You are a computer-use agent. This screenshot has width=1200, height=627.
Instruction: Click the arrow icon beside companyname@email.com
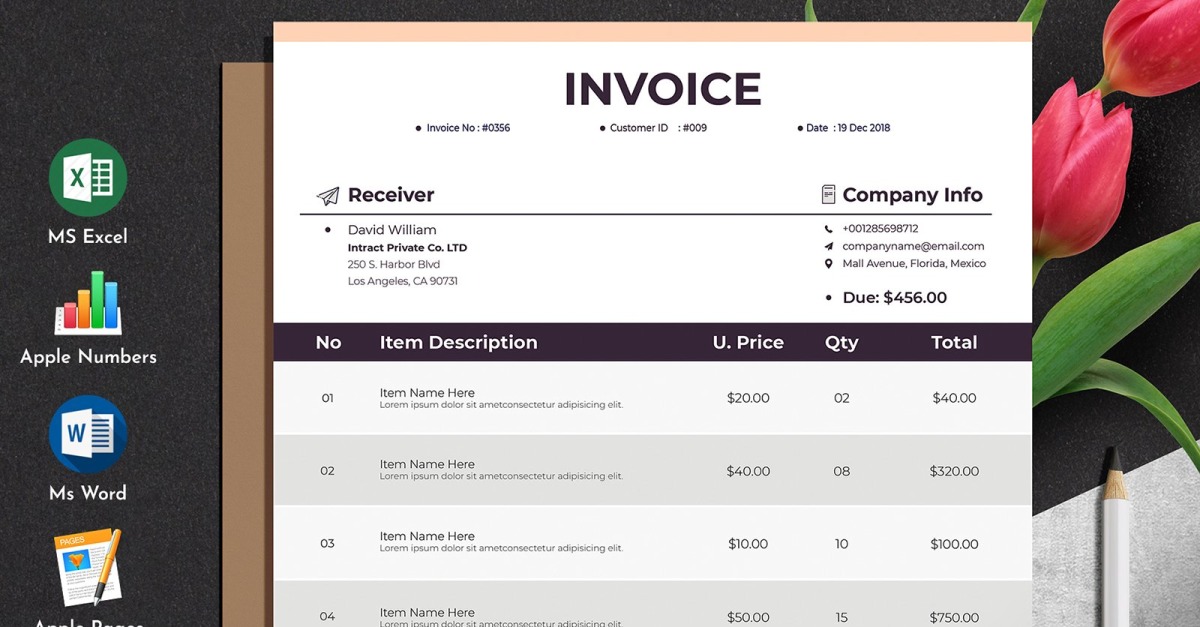828,246
